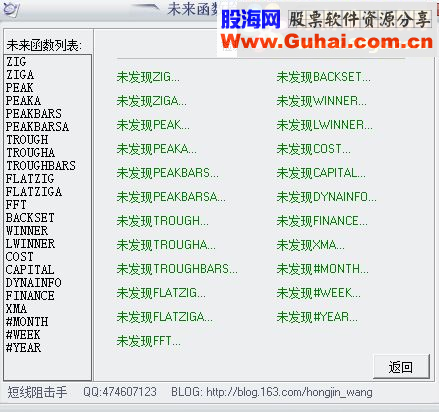This screenshot has width=439, height=412.
Task: Click the 未发现CAPITAL... result text
Action: point(321,173)
